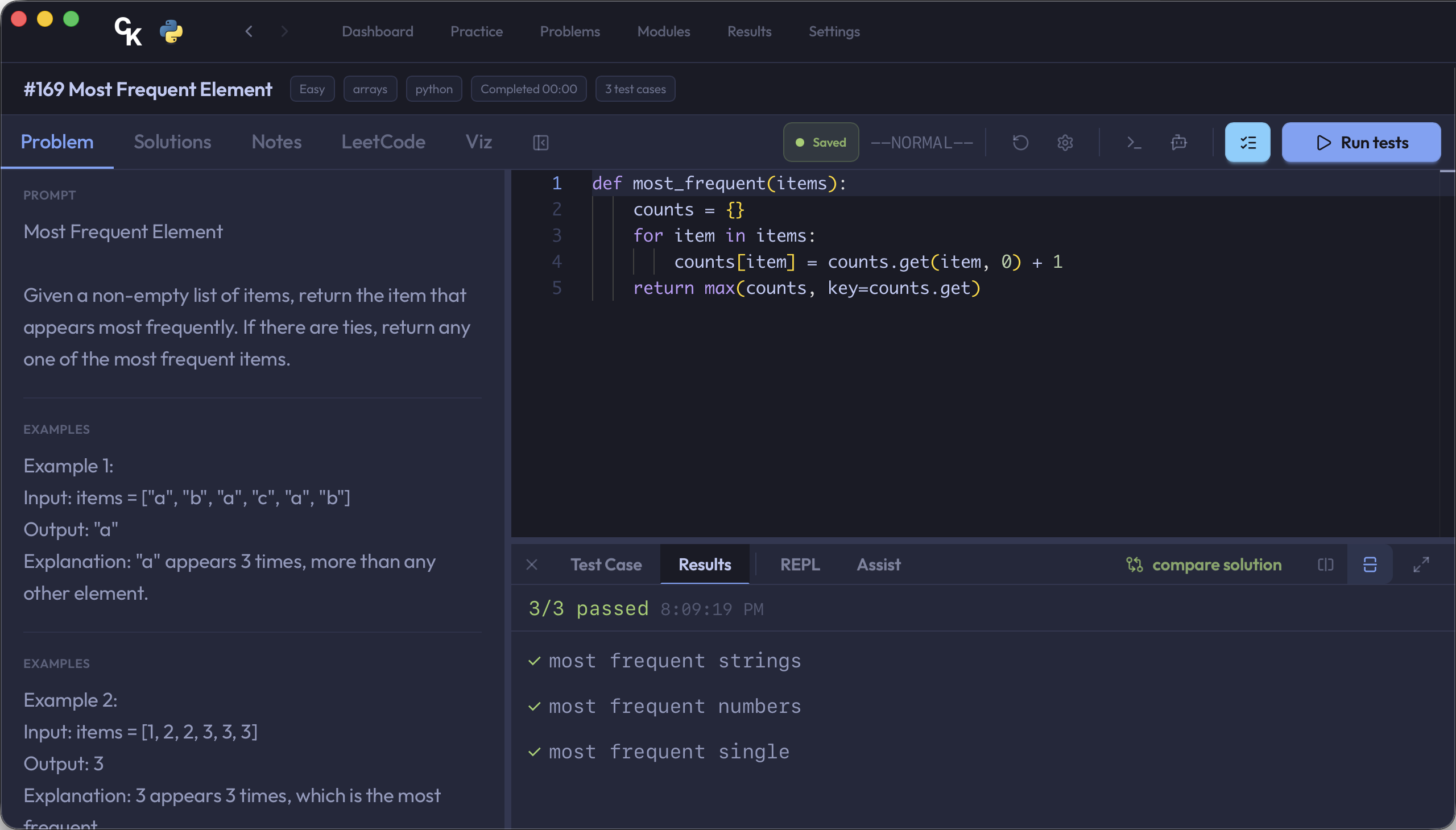Open editor settings gear icon
The width and height of the screenshot is (1456, 830).
click(1065, 143)
